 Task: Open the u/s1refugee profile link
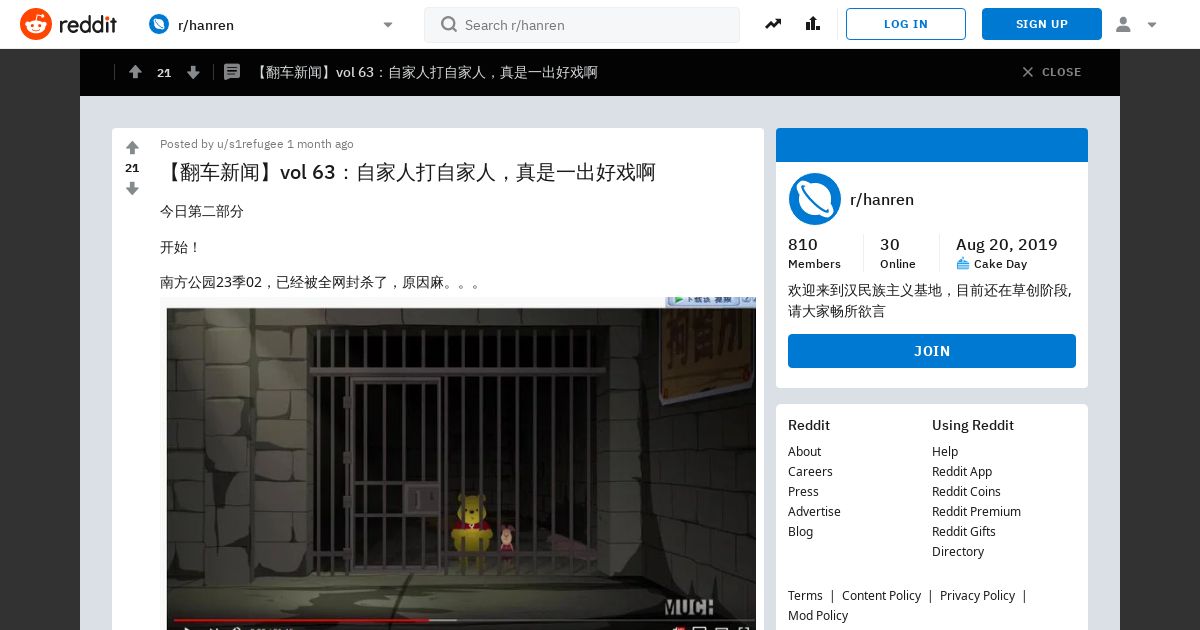[250, 144]
